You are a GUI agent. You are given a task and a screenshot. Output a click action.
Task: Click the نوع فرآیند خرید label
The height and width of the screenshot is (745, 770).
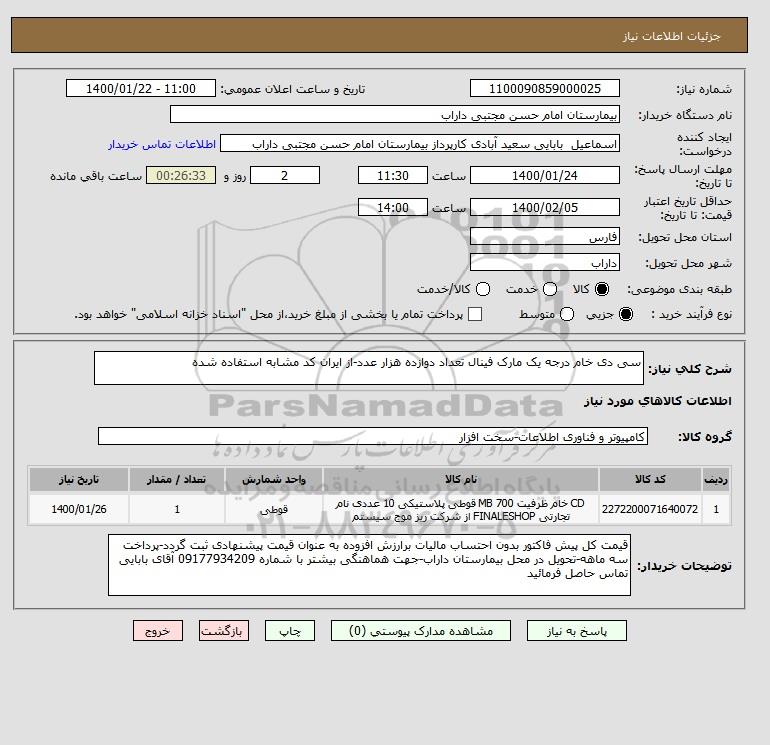point(691,314)
